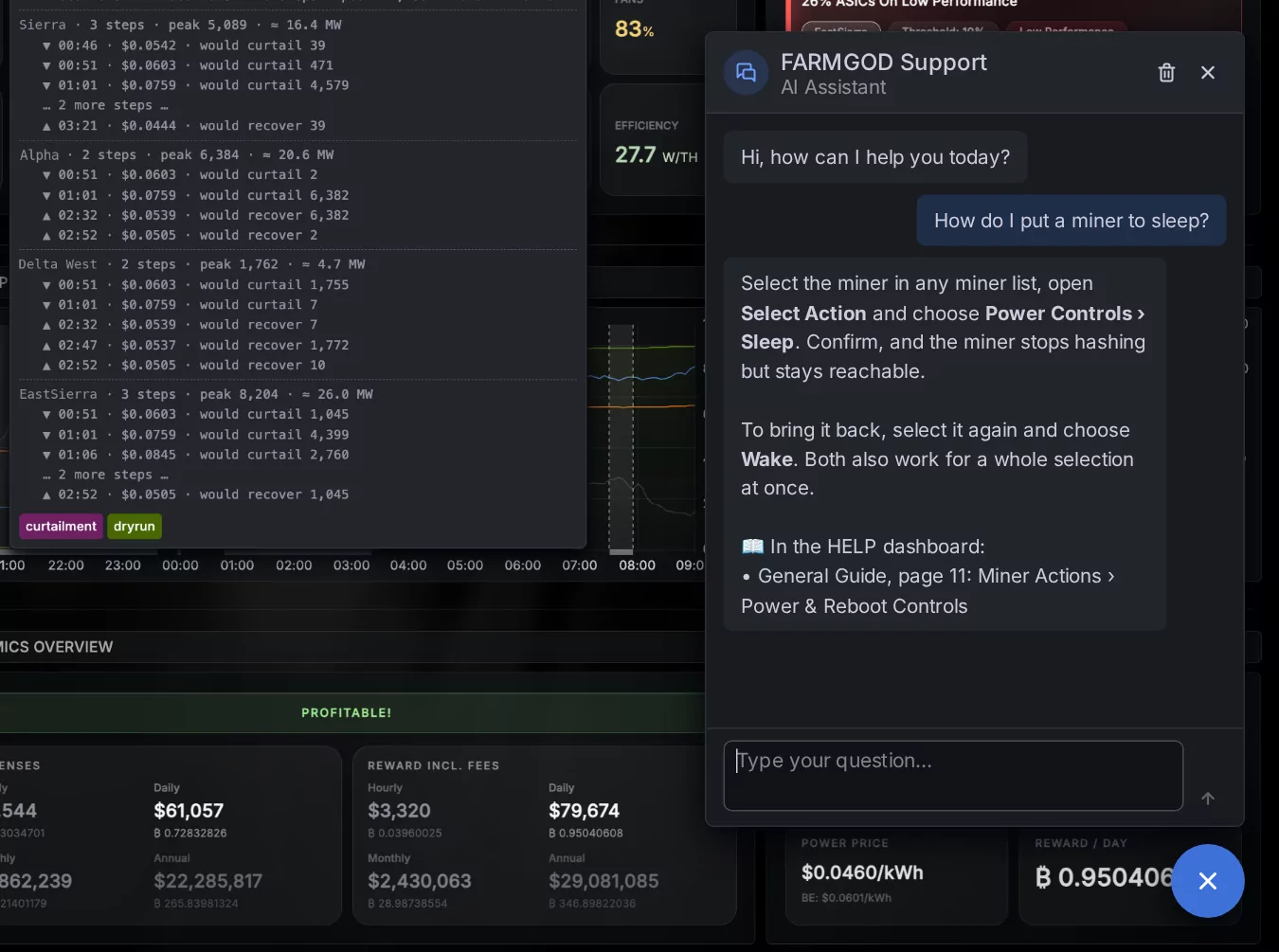Click the 08:00 marker on the timeline
The height and width of the screenshot is (952, 1279).
click(x=638, y=566)
